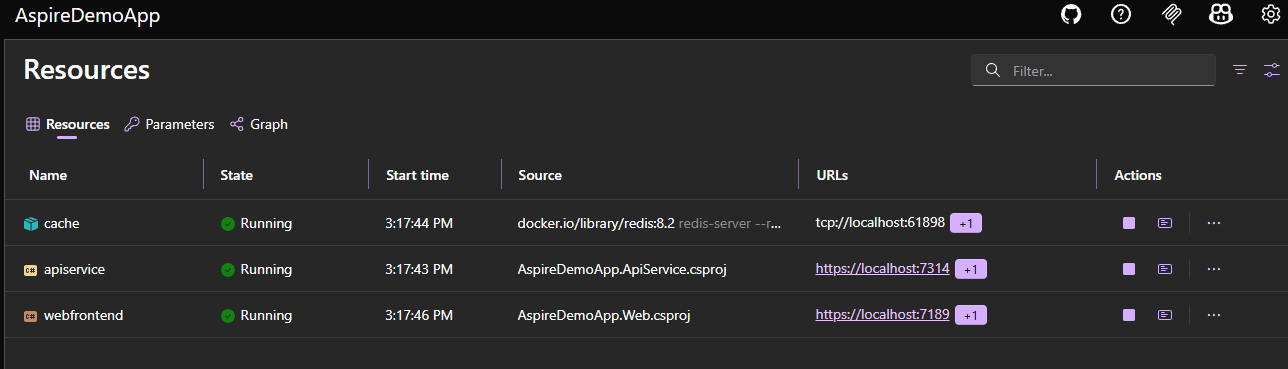
Task: View console logs for cache
Action: tap(1165, 223)
